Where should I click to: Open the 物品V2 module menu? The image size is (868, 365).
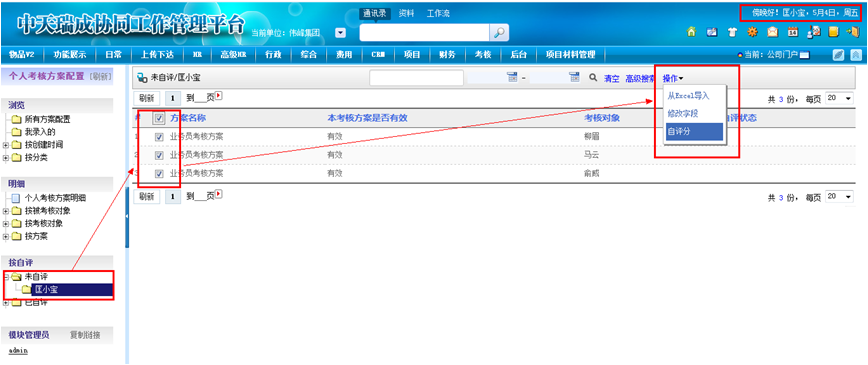click(22, 54)
